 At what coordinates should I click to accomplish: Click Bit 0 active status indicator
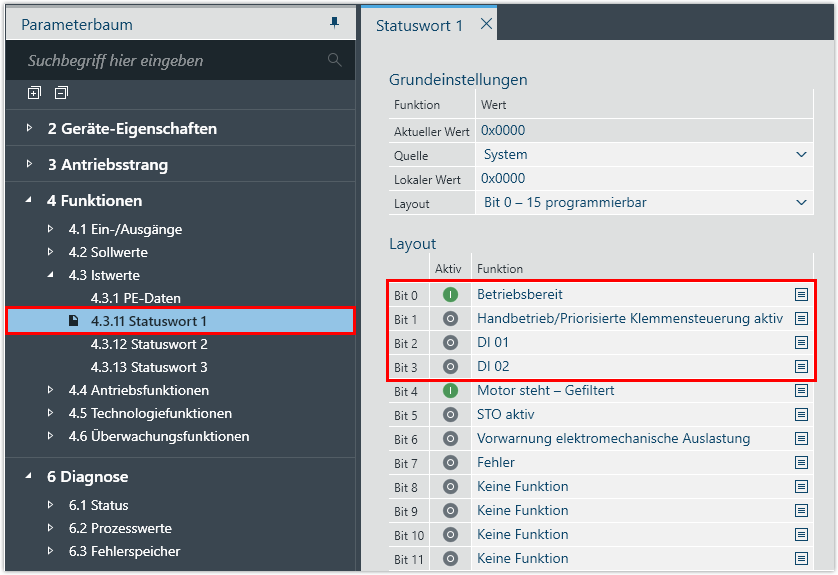pyautogui.click(x=450, y=295)
